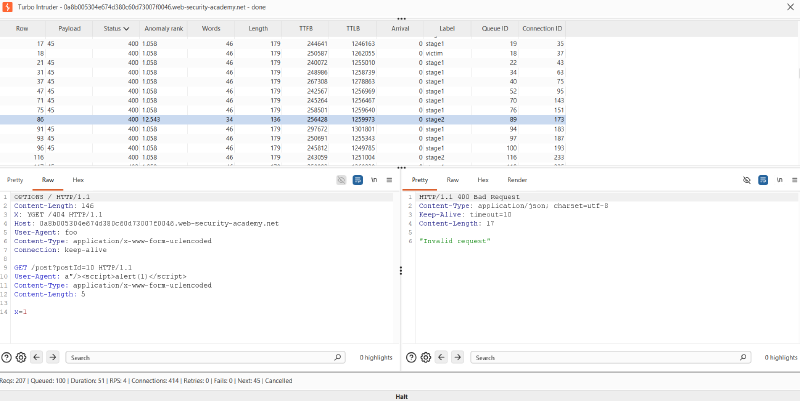Toggle hidden-content eye icon in request panel
The height and width of the screenshot is (401, 800).
coord(341,180)
